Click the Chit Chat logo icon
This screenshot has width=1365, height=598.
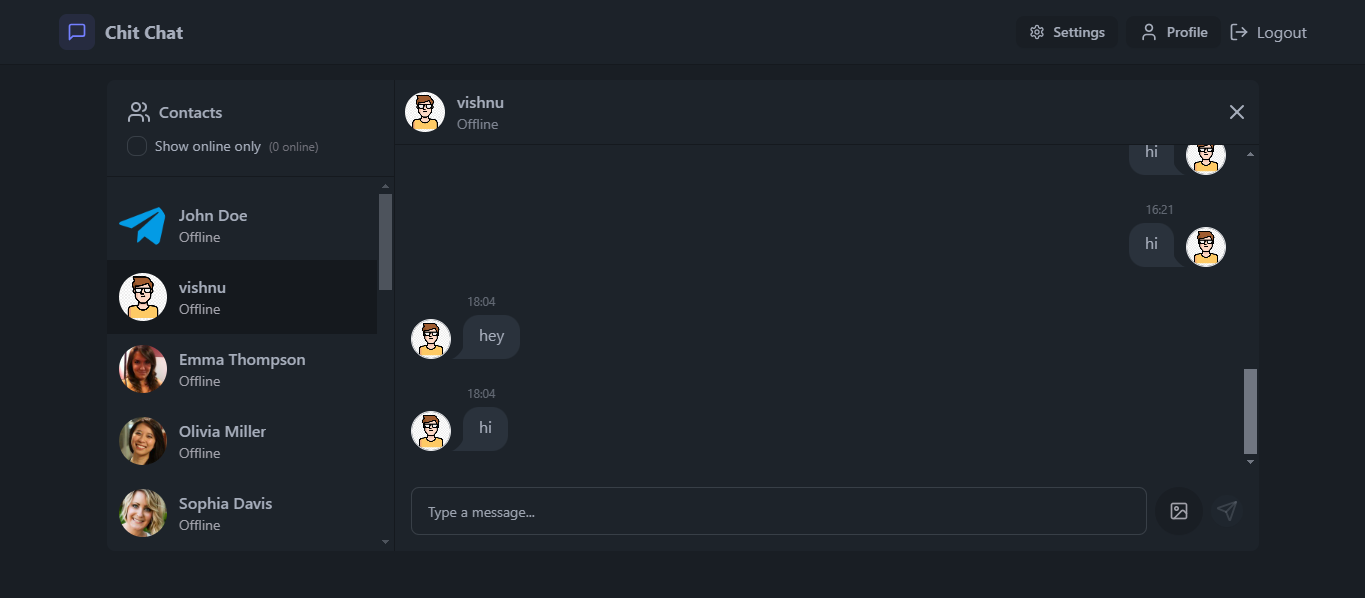pos(77,32)
